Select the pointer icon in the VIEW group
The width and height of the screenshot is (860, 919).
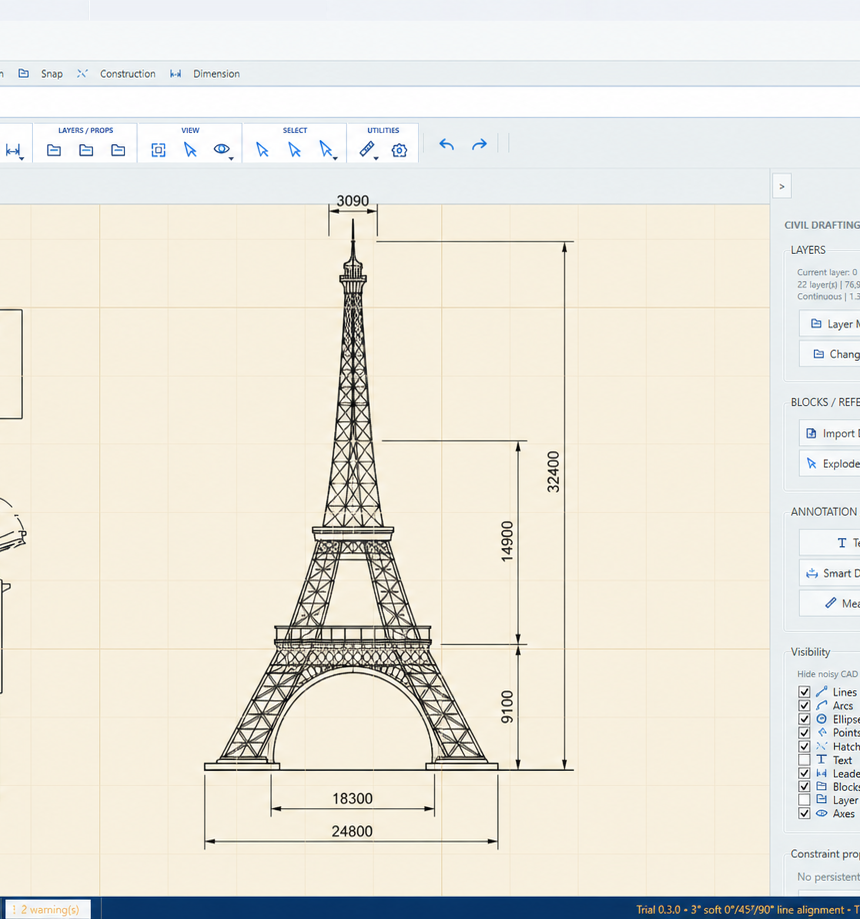[190, 150]
